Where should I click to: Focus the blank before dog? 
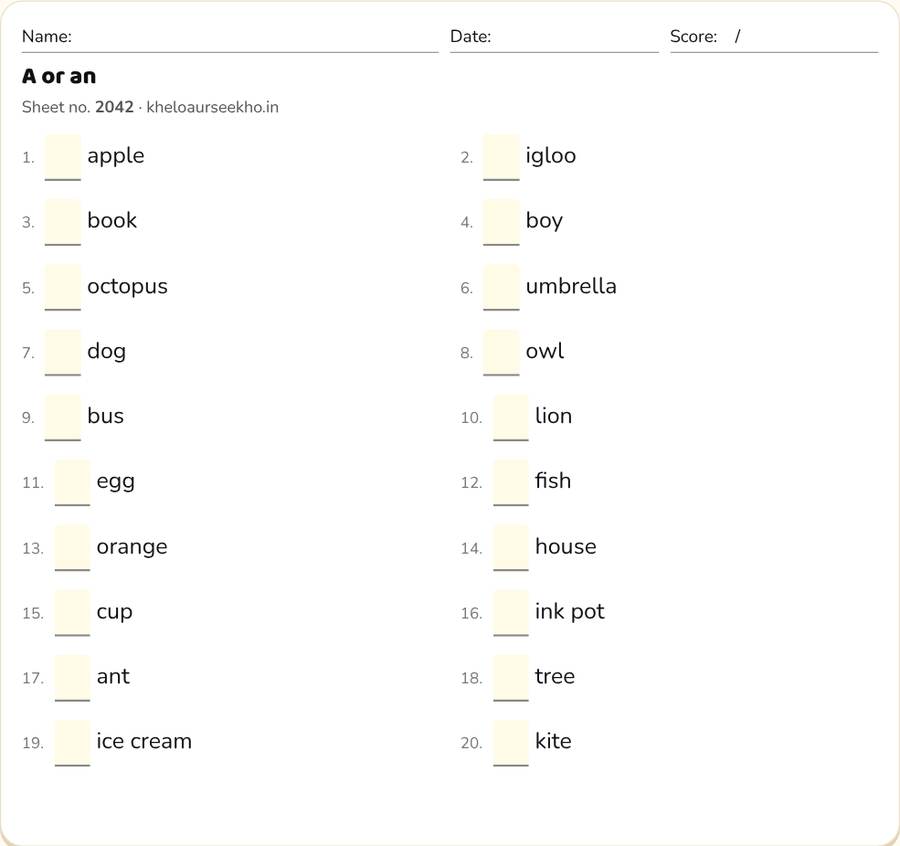63,352
